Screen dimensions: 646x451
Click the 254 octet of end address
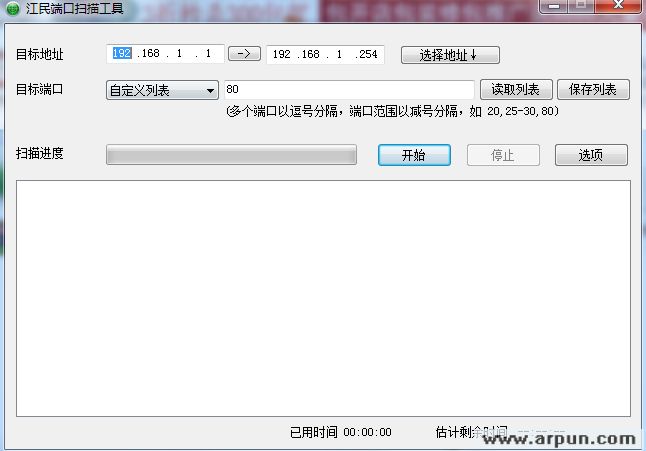click(368, 54)
